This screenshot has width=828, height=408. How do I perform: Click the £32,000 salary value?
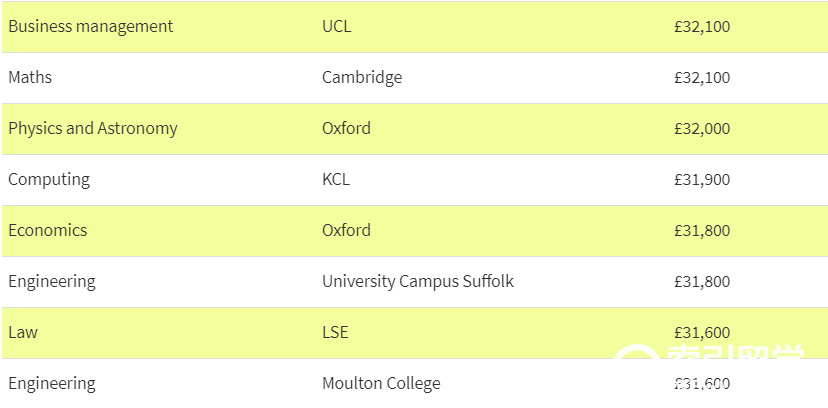pyautogui.click(x=702, y=129)
